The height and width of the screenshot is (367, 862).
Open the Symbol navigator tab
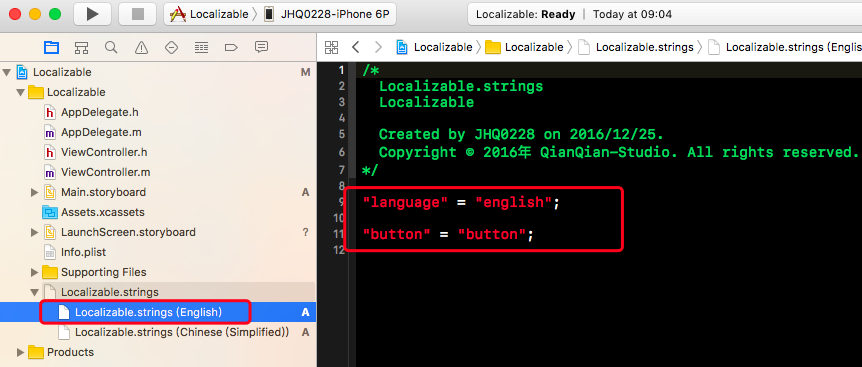pos(81,48)
